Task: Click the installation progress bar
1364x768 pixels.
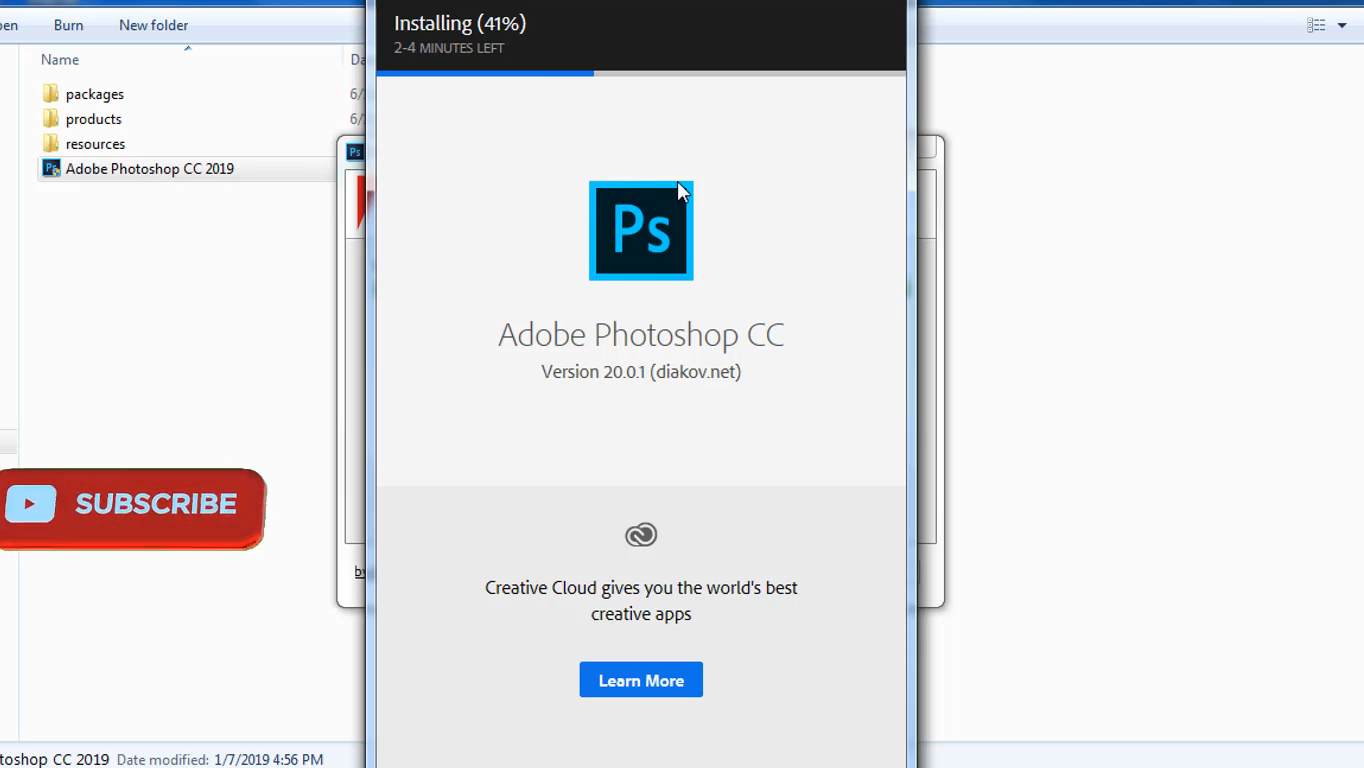Action: point(641,73)
